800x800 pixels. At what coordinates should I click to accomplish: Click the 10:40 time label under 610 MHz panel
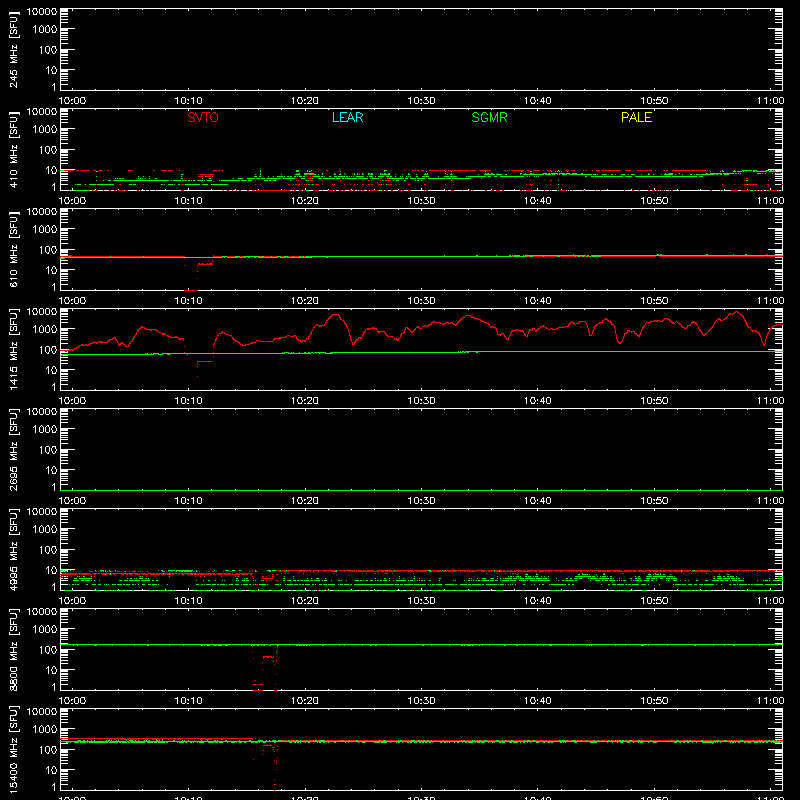click(x=538, y=301)
